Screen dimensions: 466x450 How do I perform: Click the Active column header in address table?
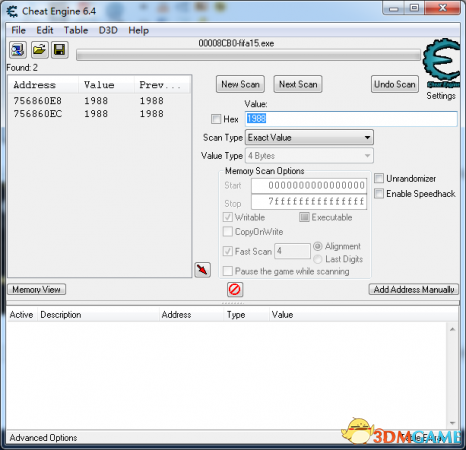click(21, 315)
